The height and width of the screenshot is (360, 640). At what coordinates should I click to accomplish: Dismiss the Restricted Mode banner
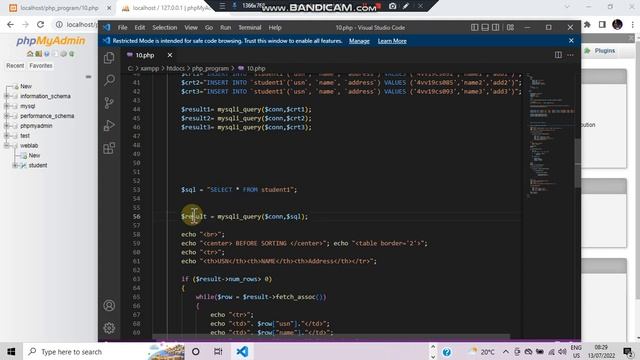[571, 41]
